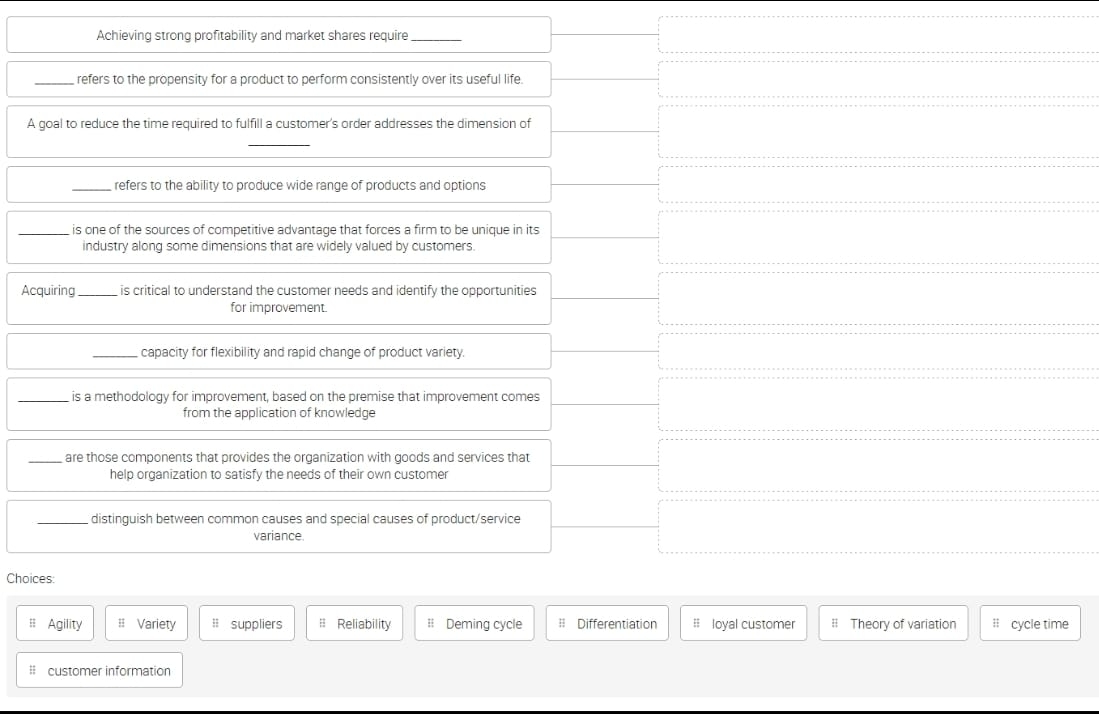Click the drop zone for the customer's order question
The image size is (1099, 714).
878,132
